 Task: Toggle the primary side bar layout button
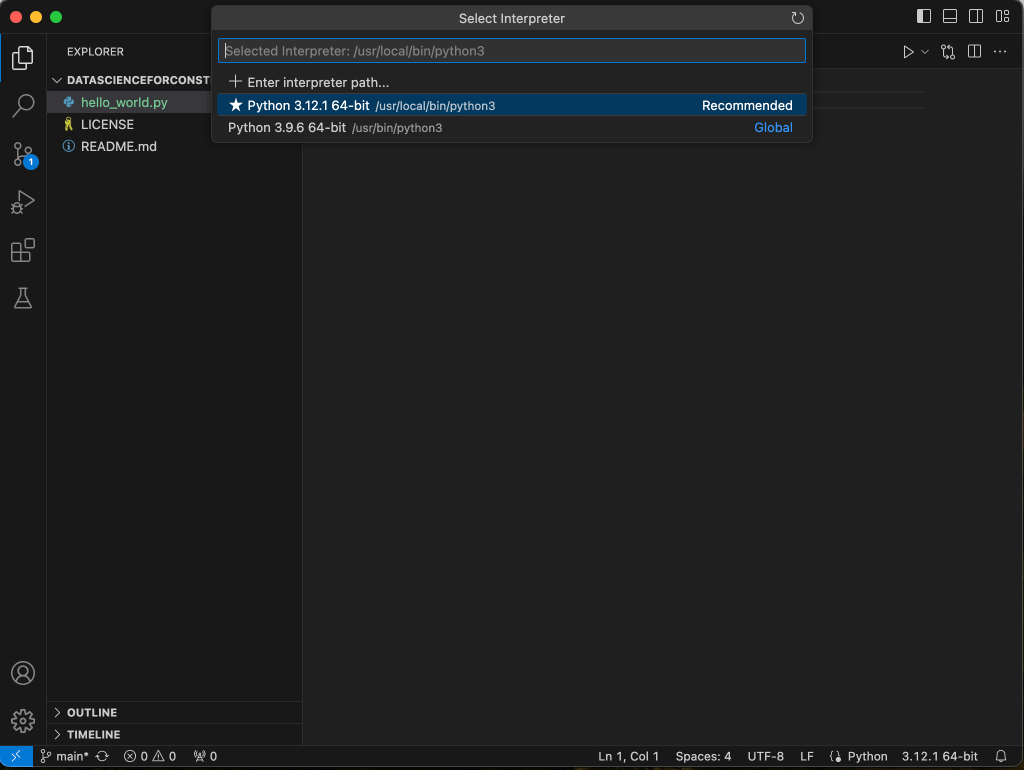click(924, 17)
